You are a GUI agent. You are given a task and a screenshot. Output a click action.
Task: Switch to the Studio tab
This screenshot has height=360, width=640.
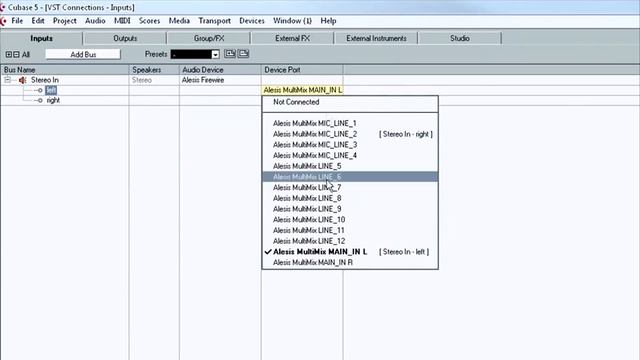coord(460,38)
